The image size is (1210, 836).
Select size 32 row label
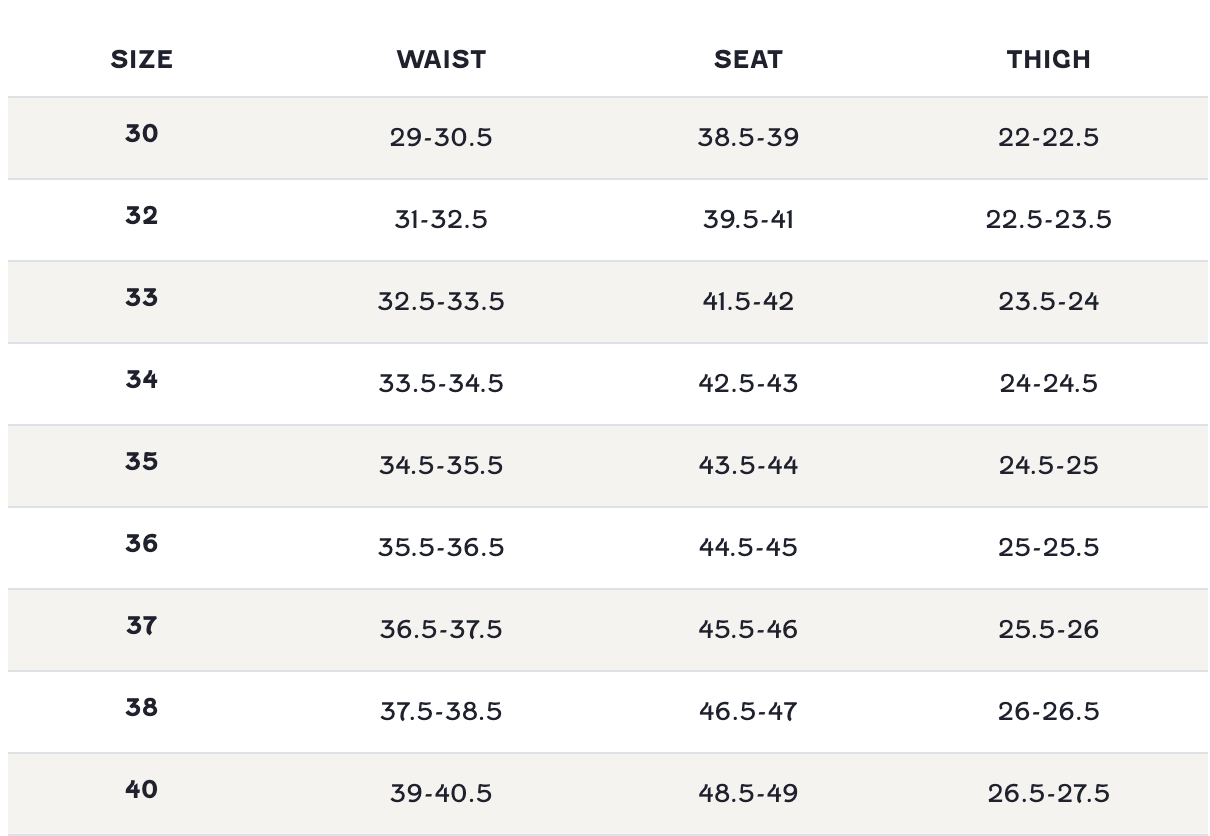point(141,215)
